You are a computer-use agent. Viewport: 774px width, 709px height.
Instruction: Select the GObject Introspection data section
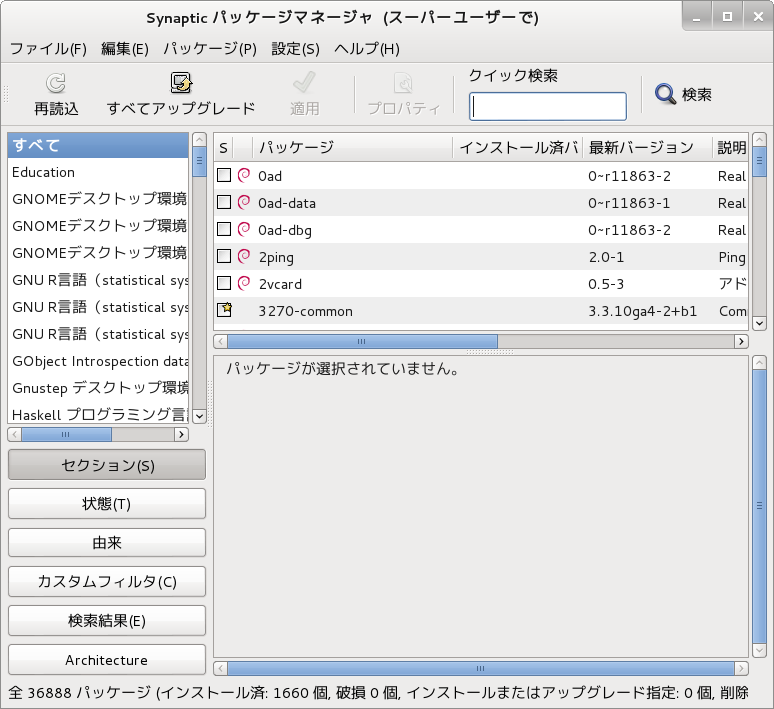(98, 361)
